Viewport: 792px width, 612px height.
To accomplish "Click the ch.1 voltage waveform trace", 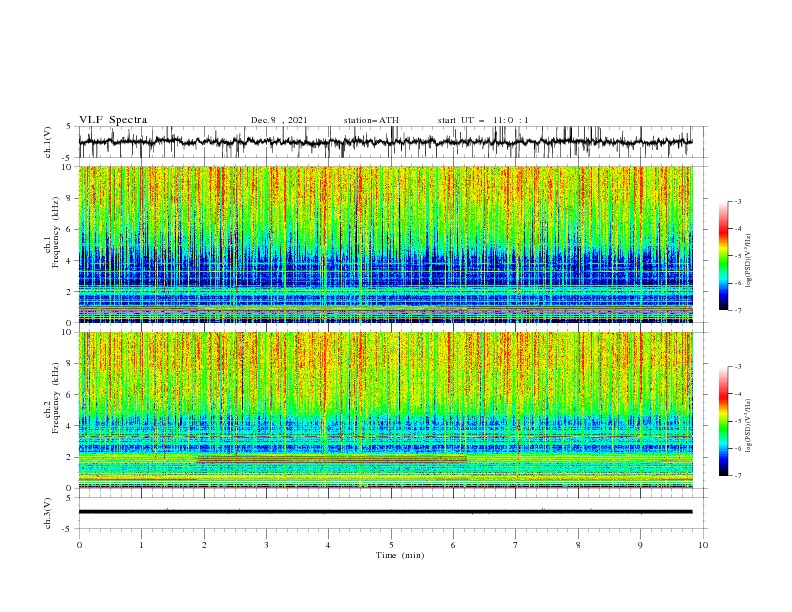I will click(x=385, y=142).
